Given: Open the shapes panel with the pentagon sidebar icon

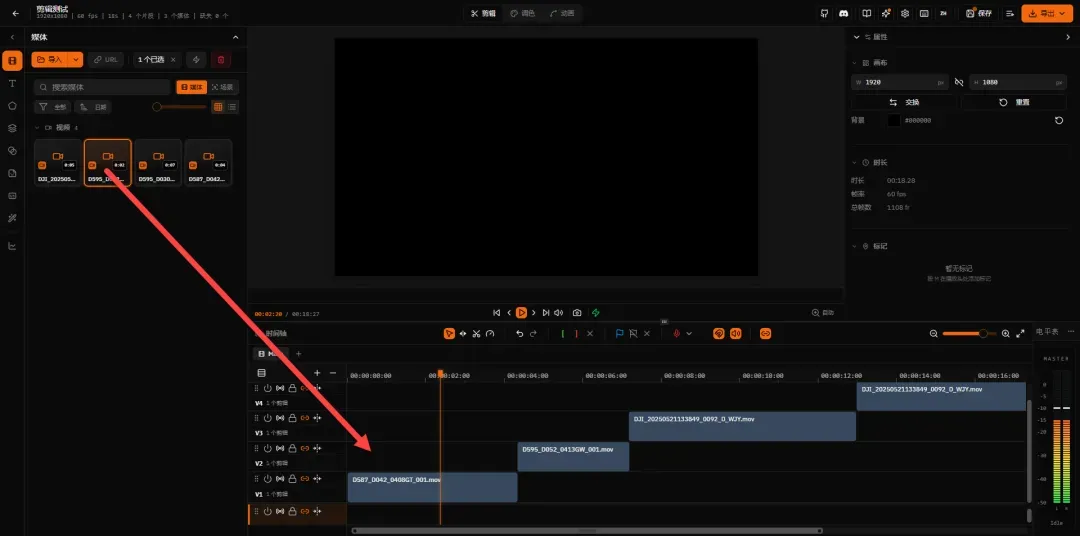Looking at the screenshot, I should pos(12,106).
